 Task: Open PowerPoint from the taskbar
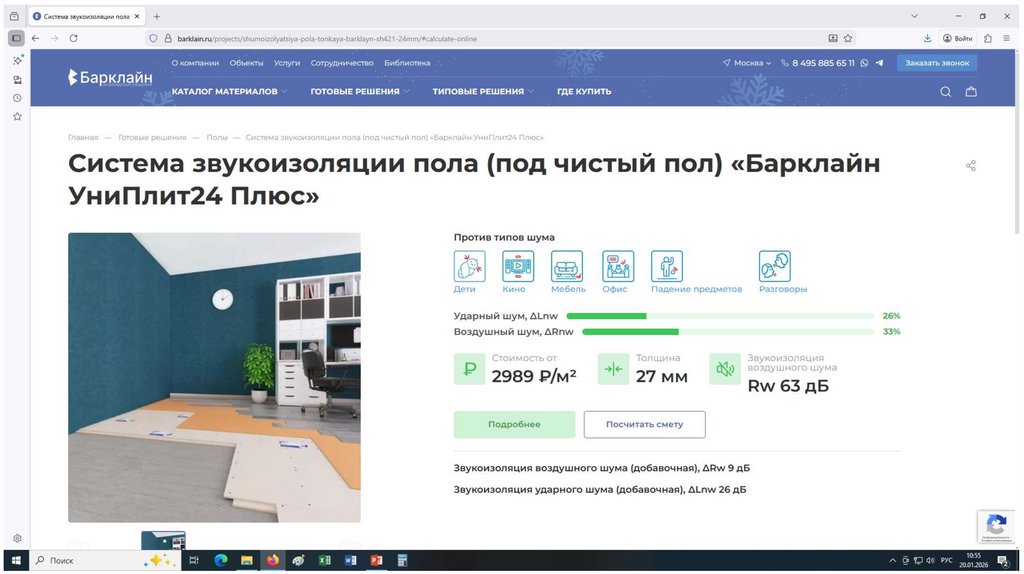pos(376,560)
